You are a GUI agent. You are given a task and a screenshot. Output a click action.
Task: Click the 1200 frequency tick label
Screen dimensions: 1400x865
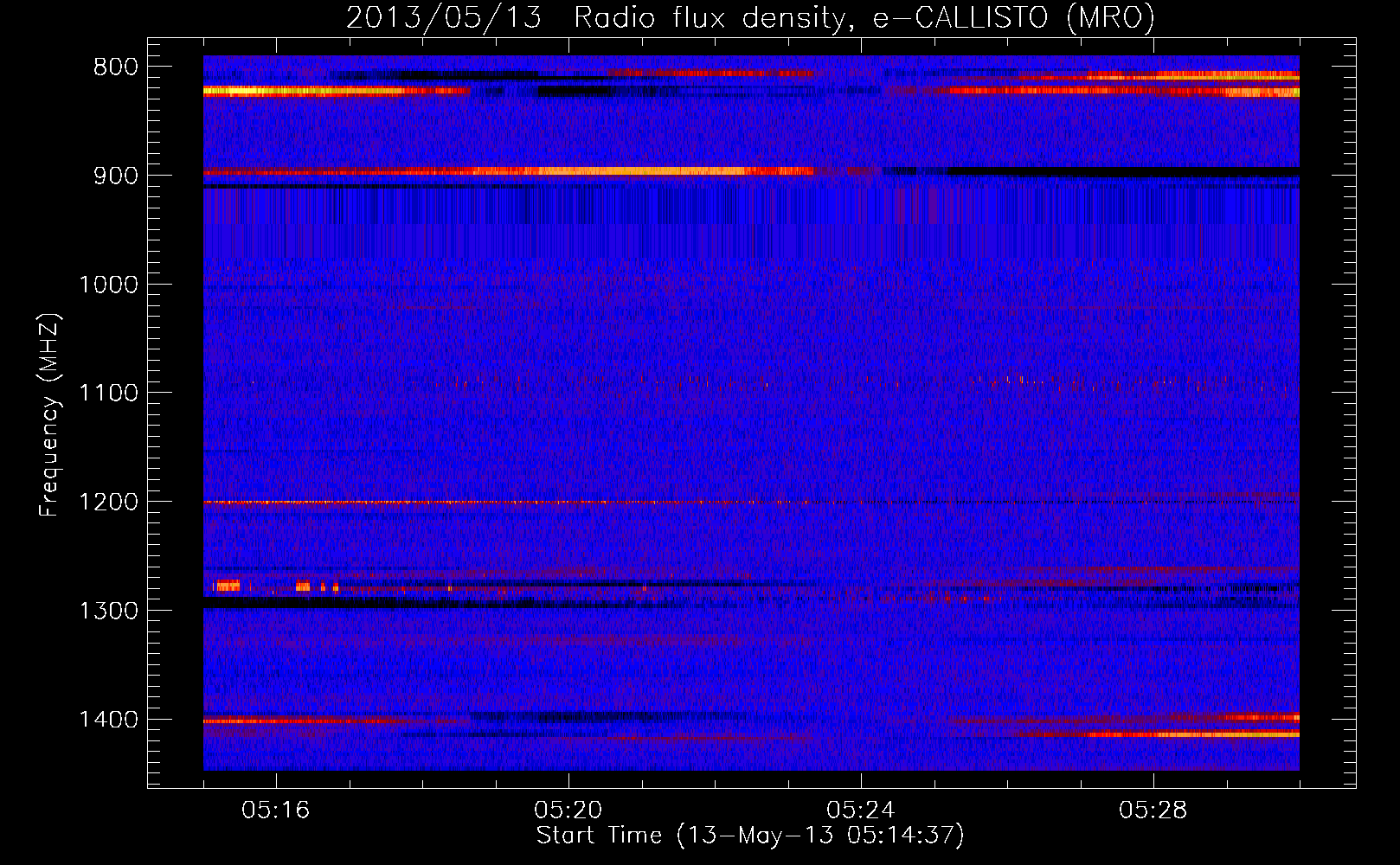(x=108, y=503)
